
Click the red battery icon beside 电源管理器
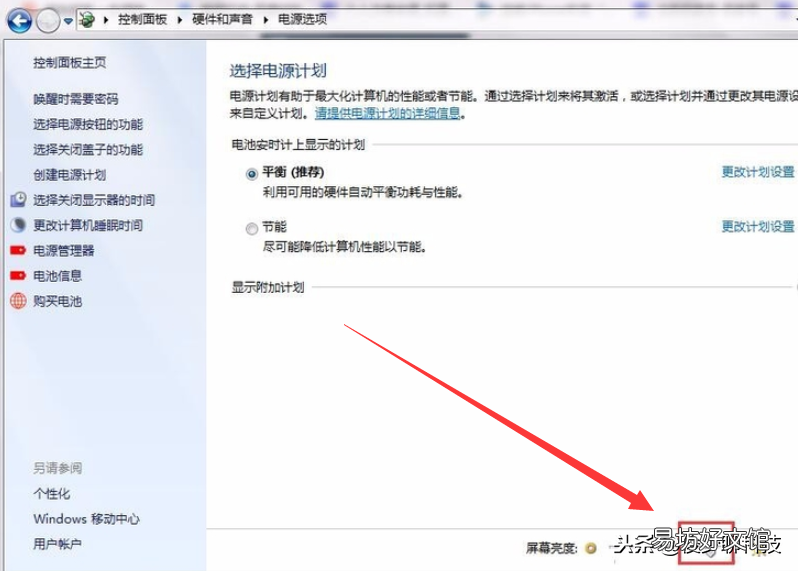[x=18, y=250]
